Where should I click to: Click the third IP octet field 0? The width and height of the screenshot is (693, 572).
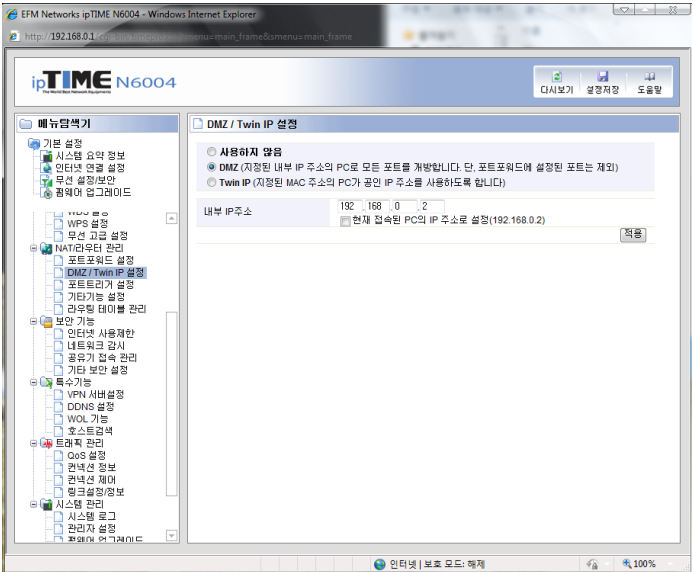(405, 206)
